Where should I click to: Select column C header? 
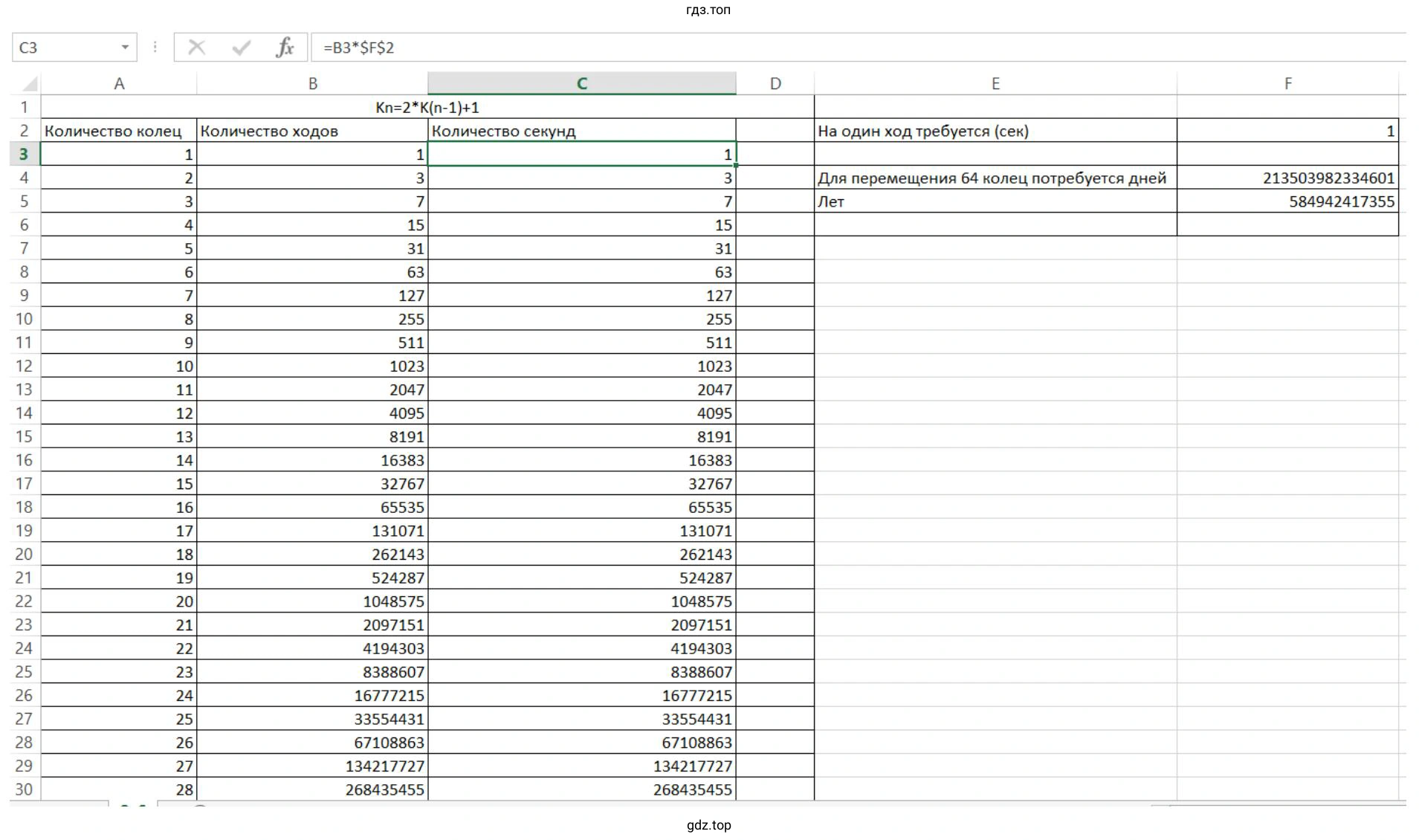tap(581, 83)
